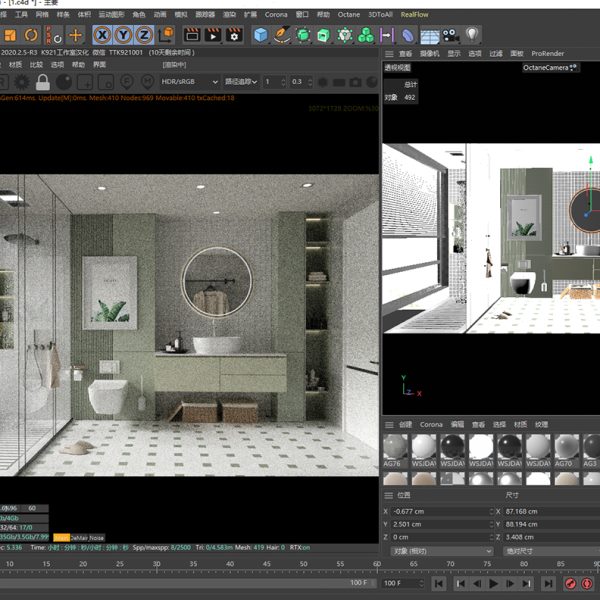The height and width of the screenshot is (600, 600).
Task: Select the orange scale square tool
Action: 10,35
